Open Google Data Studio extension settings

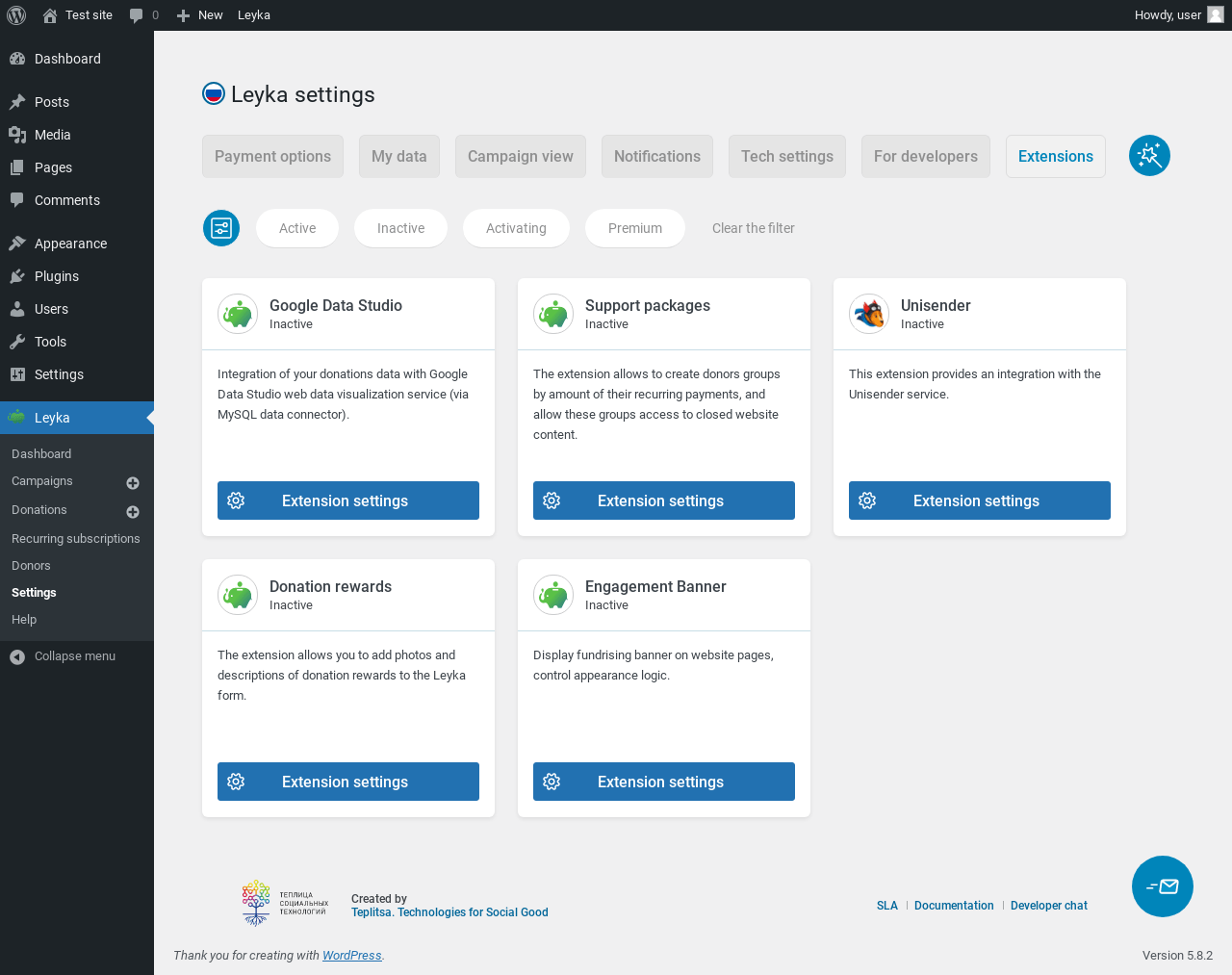tap(348, 500)
